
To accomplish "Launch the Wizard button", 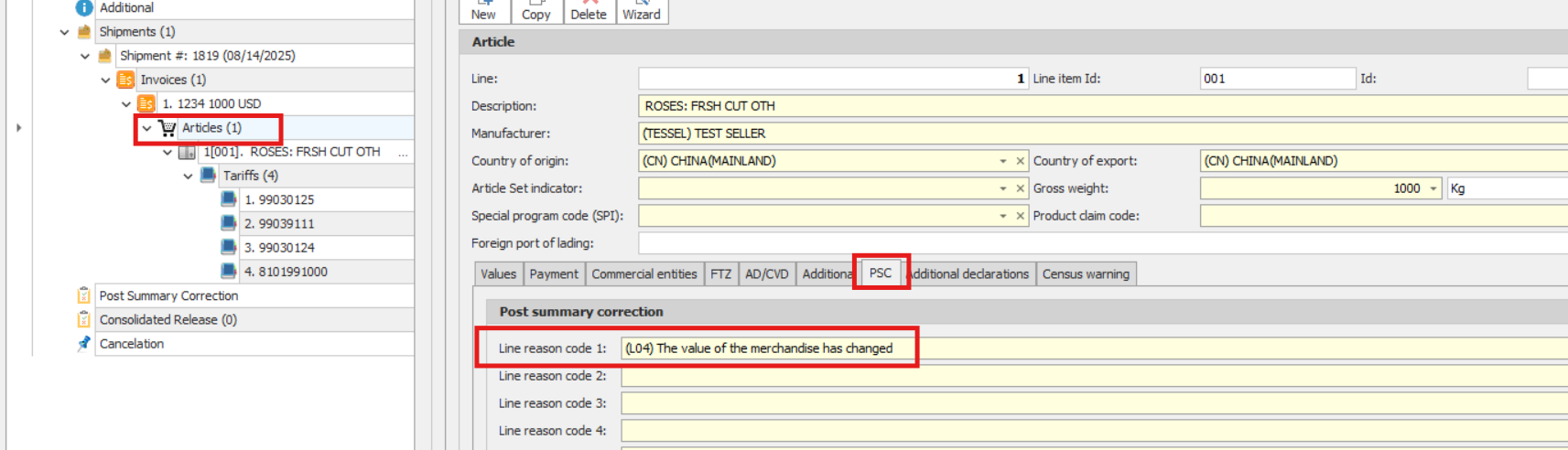I will (642, 11).
